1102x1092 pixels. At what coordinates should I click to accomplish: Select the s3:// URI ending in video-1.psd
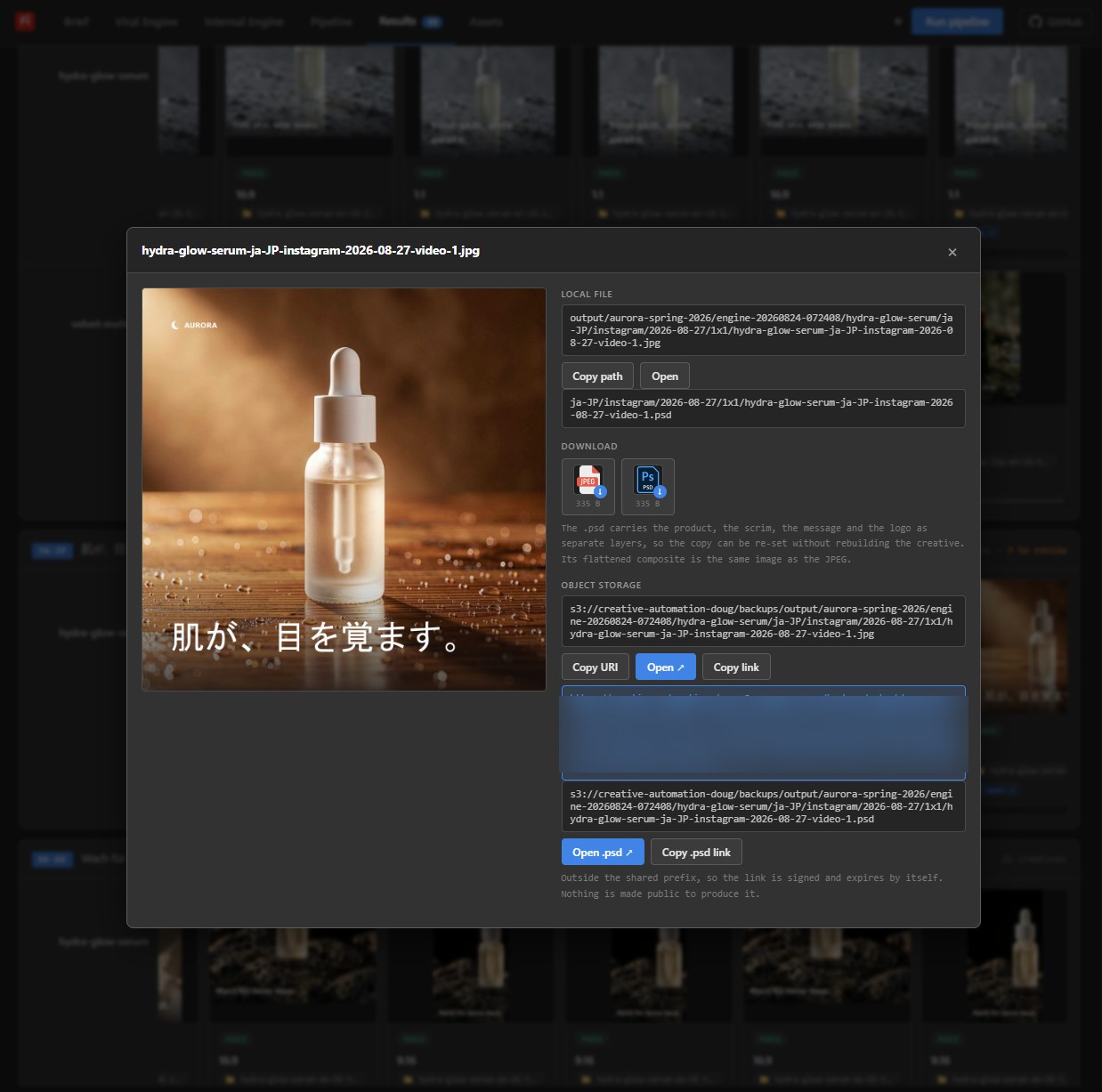tap(763, 806)
